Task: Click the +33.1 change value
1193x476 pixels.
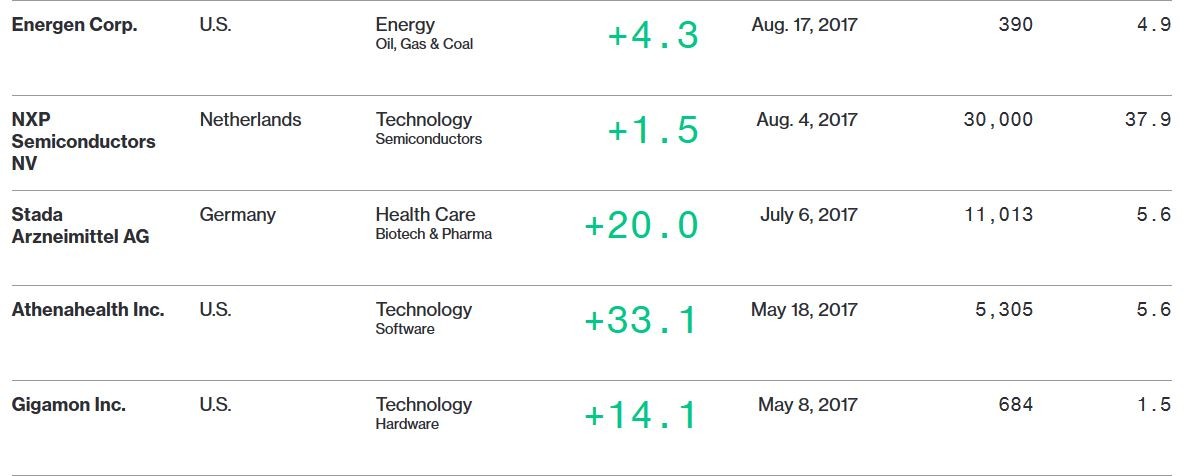Action: [641, 321]
